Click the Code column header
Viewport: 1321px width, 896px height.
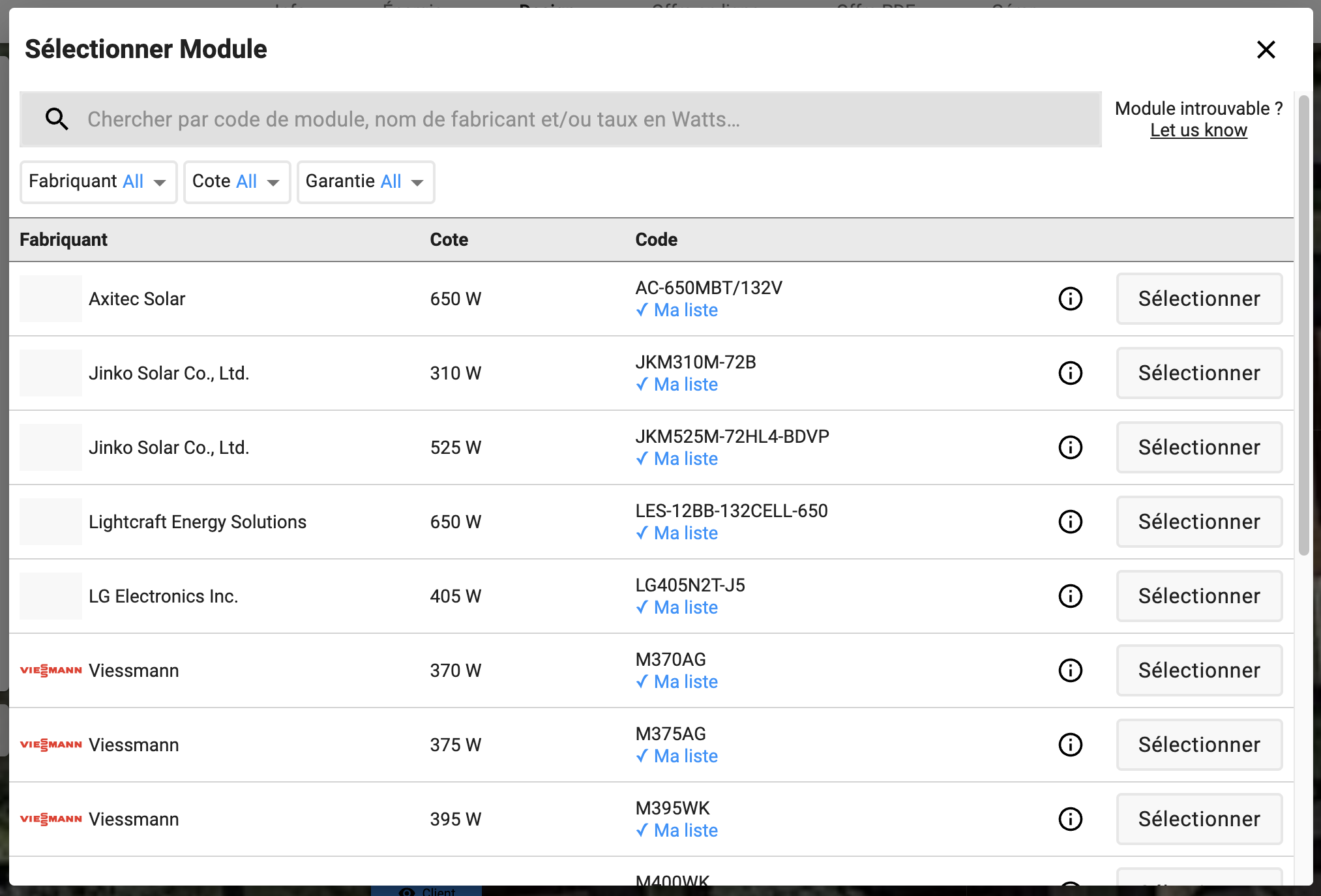tap(656, 240)
